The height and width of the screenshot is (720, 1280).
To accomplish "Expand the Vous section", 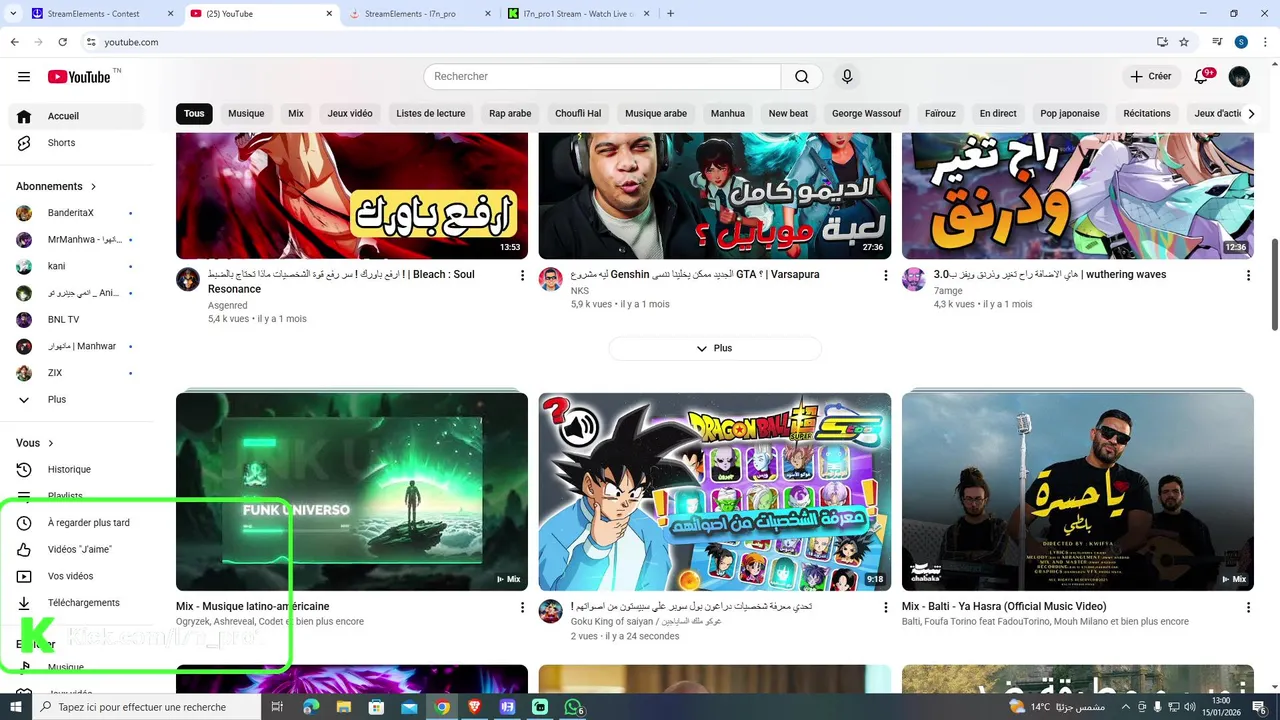I will [35, 443].
